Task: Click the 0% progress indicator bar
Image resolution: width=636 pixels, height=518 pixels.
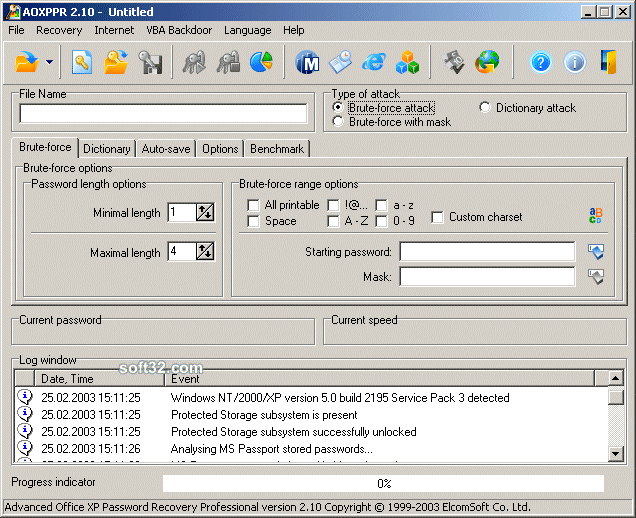Action: pos(383,484)
